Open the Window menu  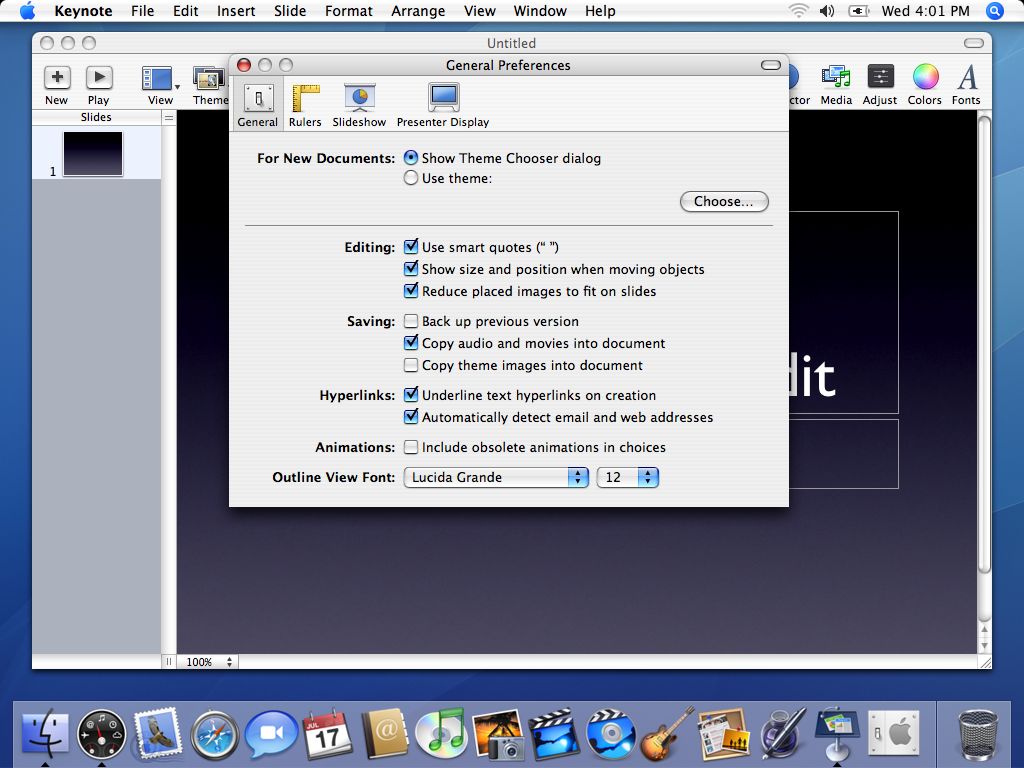click(x=540, y=11)
